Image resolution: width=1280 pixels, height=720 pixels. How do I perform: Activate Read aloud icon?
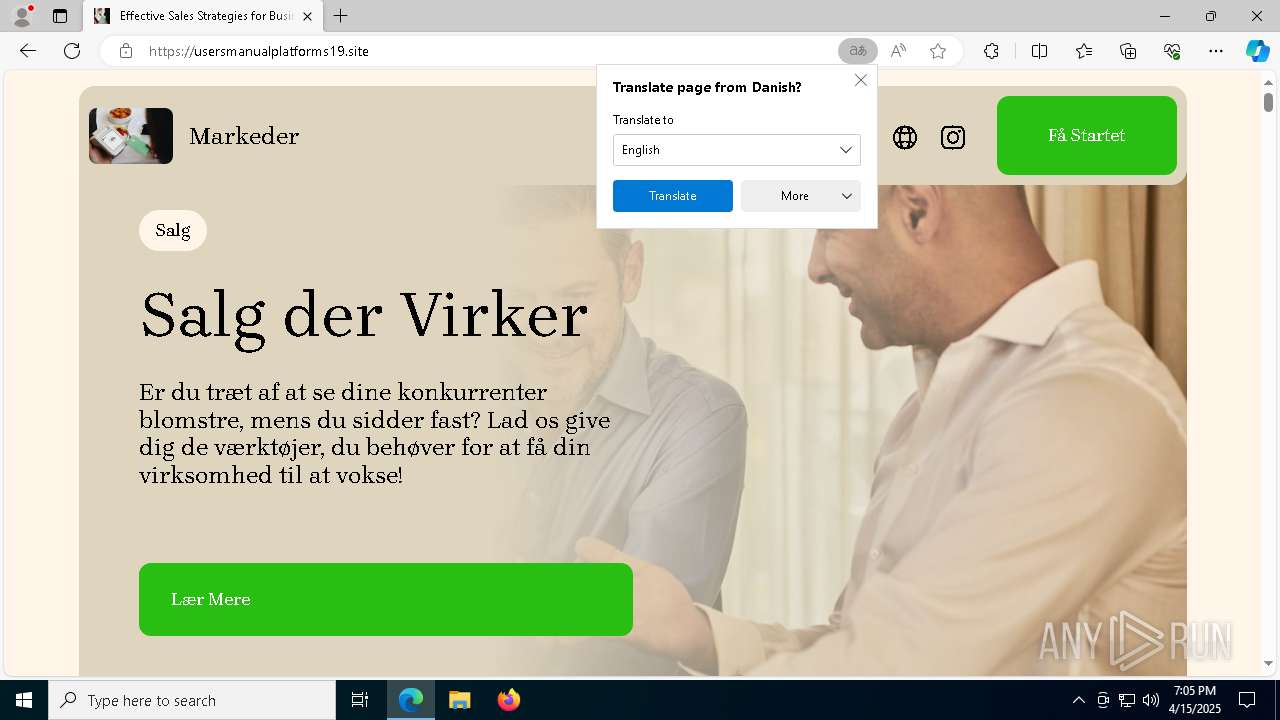[898, 51]
